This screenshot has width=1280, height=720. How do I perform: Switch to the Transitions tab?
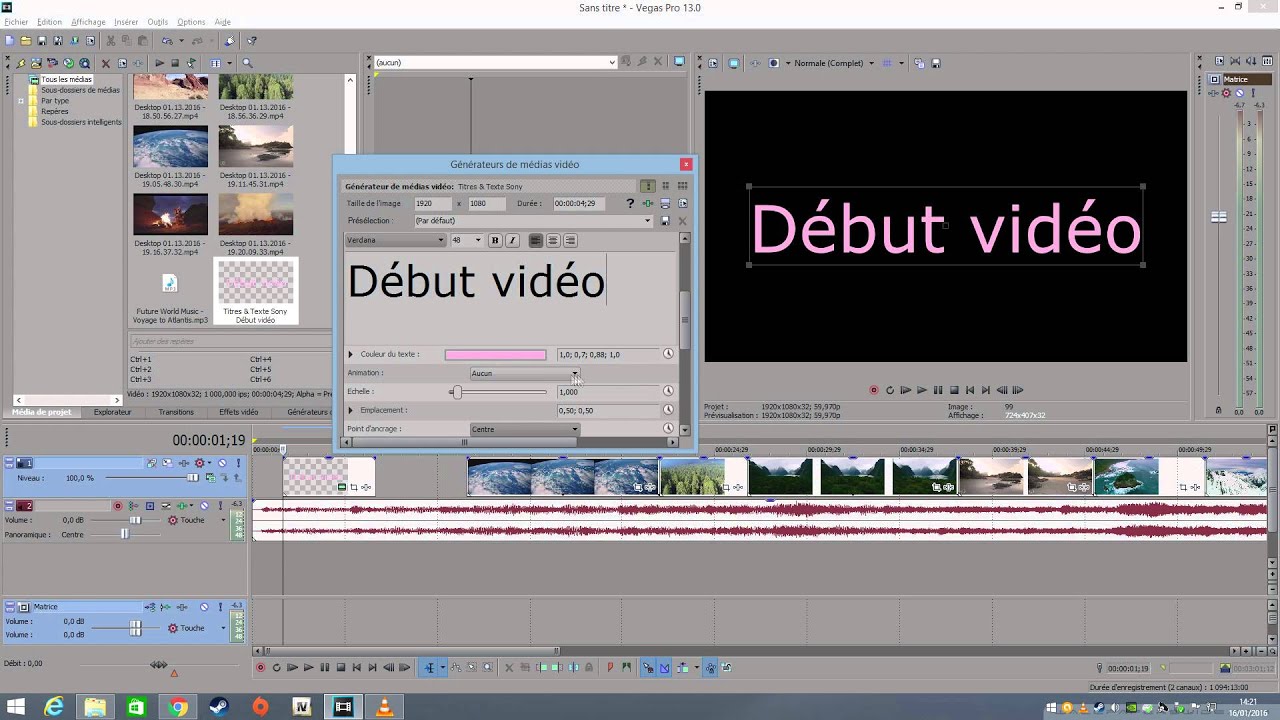pos(176,412)
